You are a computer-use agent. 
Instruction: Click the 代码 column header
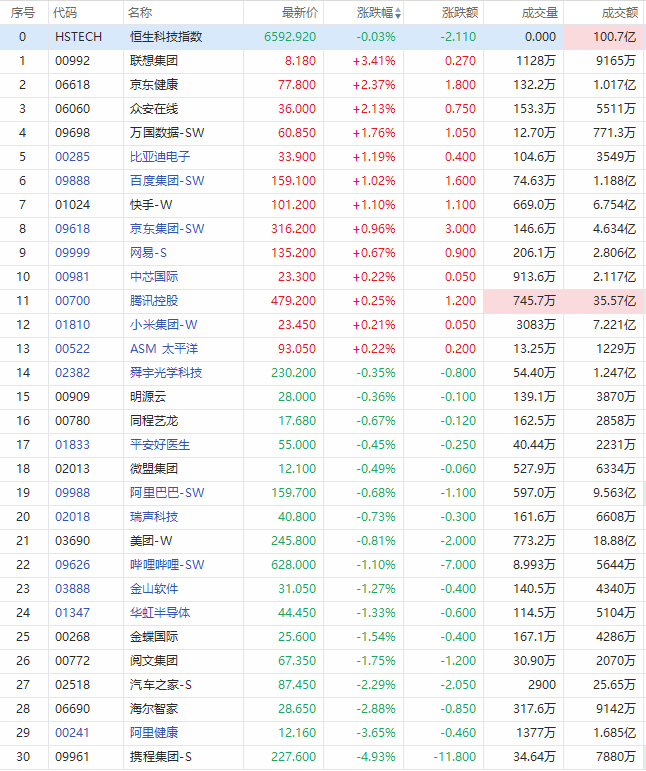pos(65,13)
